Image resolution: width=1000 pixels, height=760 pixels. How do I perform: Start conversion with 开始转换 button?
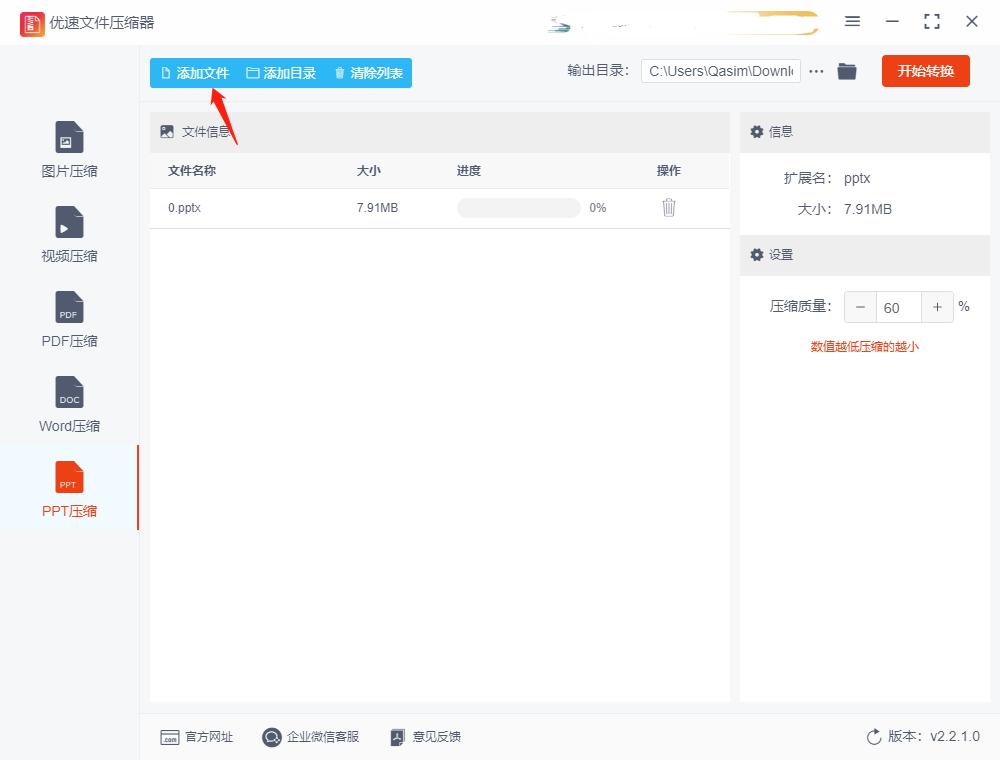pos(925,71)
